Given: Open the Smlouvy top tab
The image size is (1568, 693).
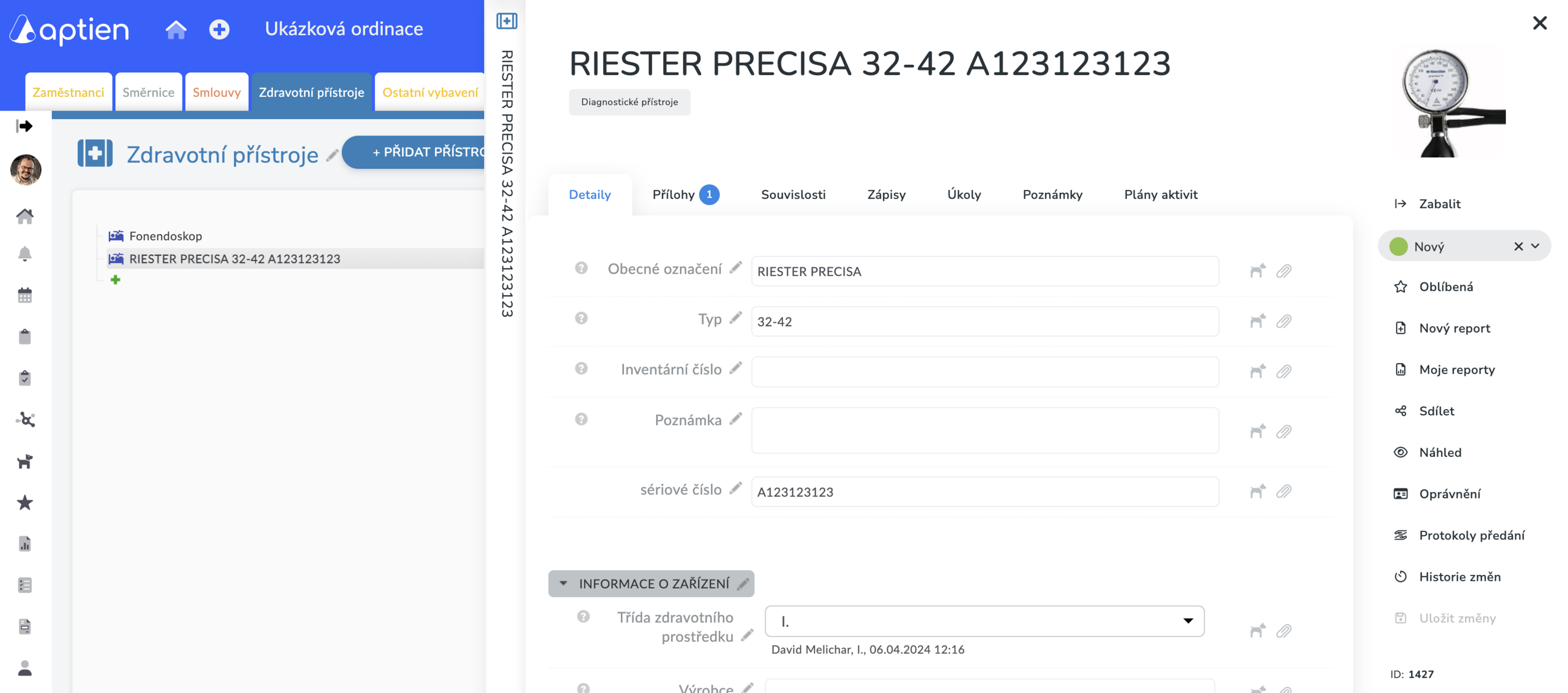Looking at the screenshot, I should 217,93.
